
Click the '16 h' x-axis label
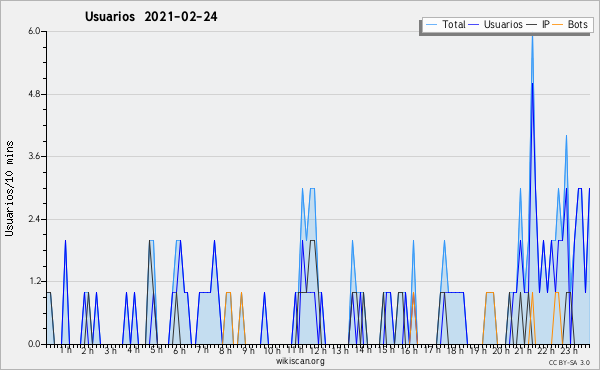[x=409, y=350]
